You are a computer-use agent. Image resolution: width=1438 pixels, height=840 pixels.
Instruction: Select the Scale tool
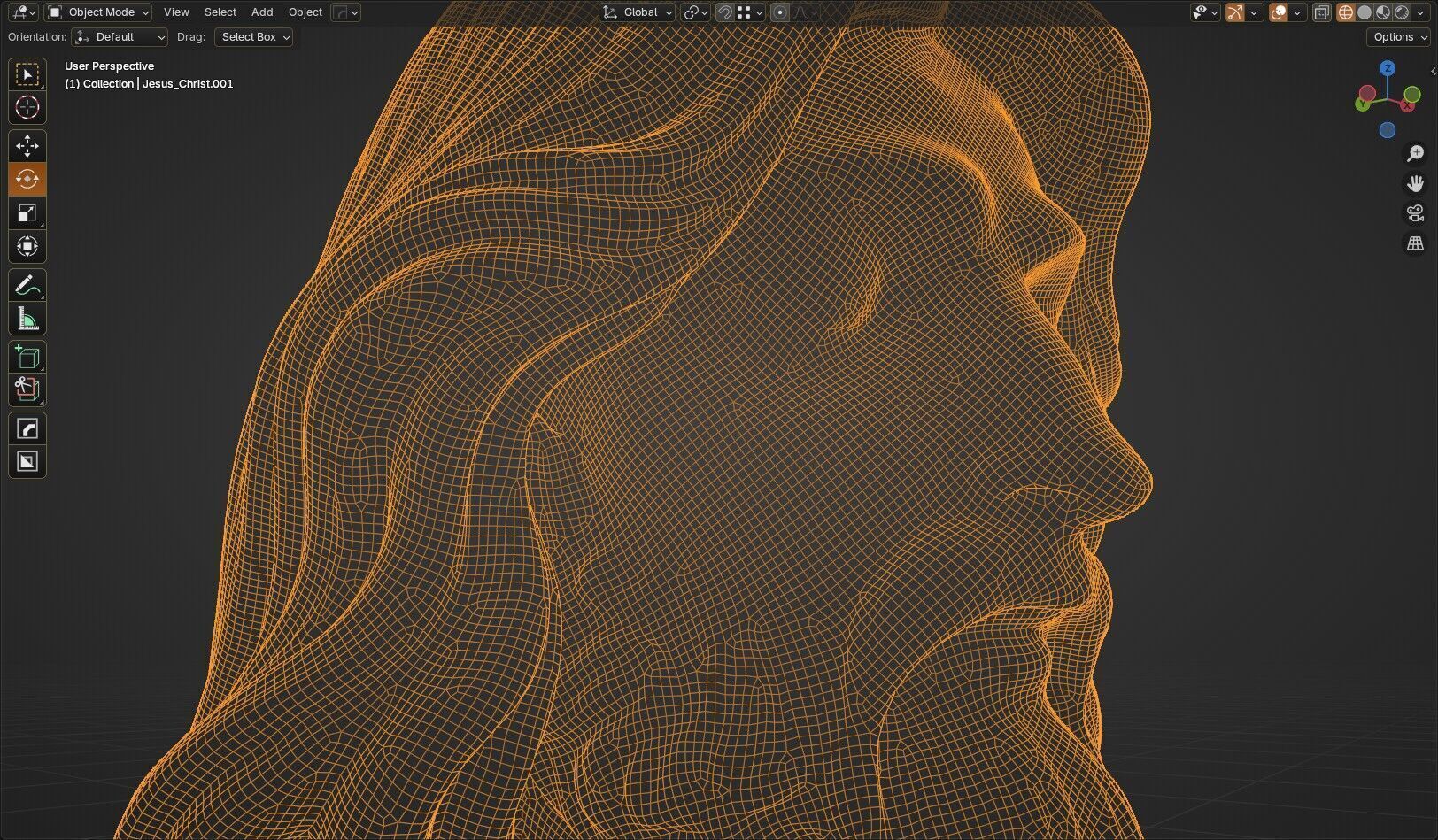pos(27,213)
